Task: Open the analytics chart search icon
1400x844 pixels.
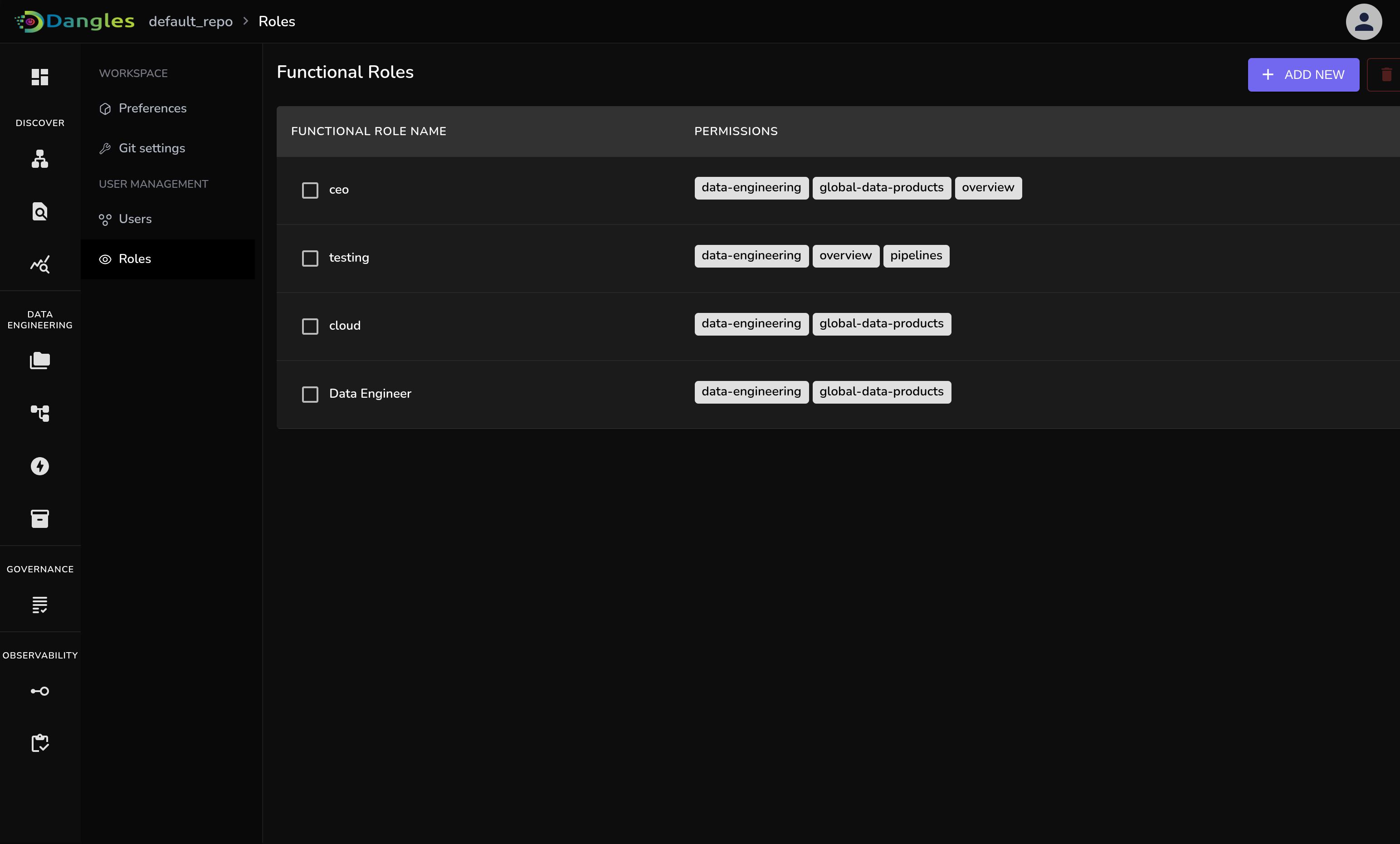Action: pos(40,264)
